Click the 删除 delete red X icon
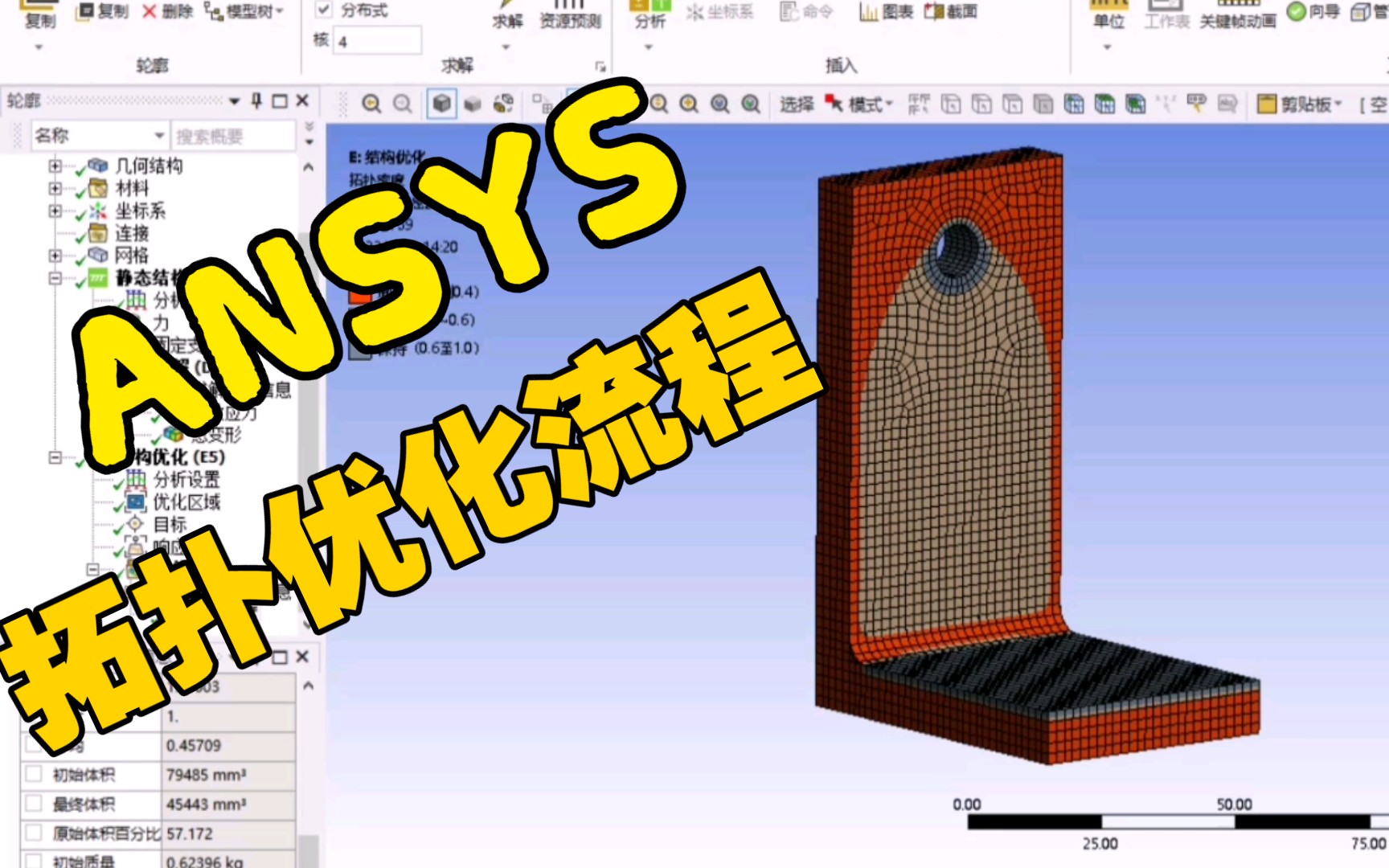Image resolution: width=1389 pixels, height=868 pixels. click(150, 11)
